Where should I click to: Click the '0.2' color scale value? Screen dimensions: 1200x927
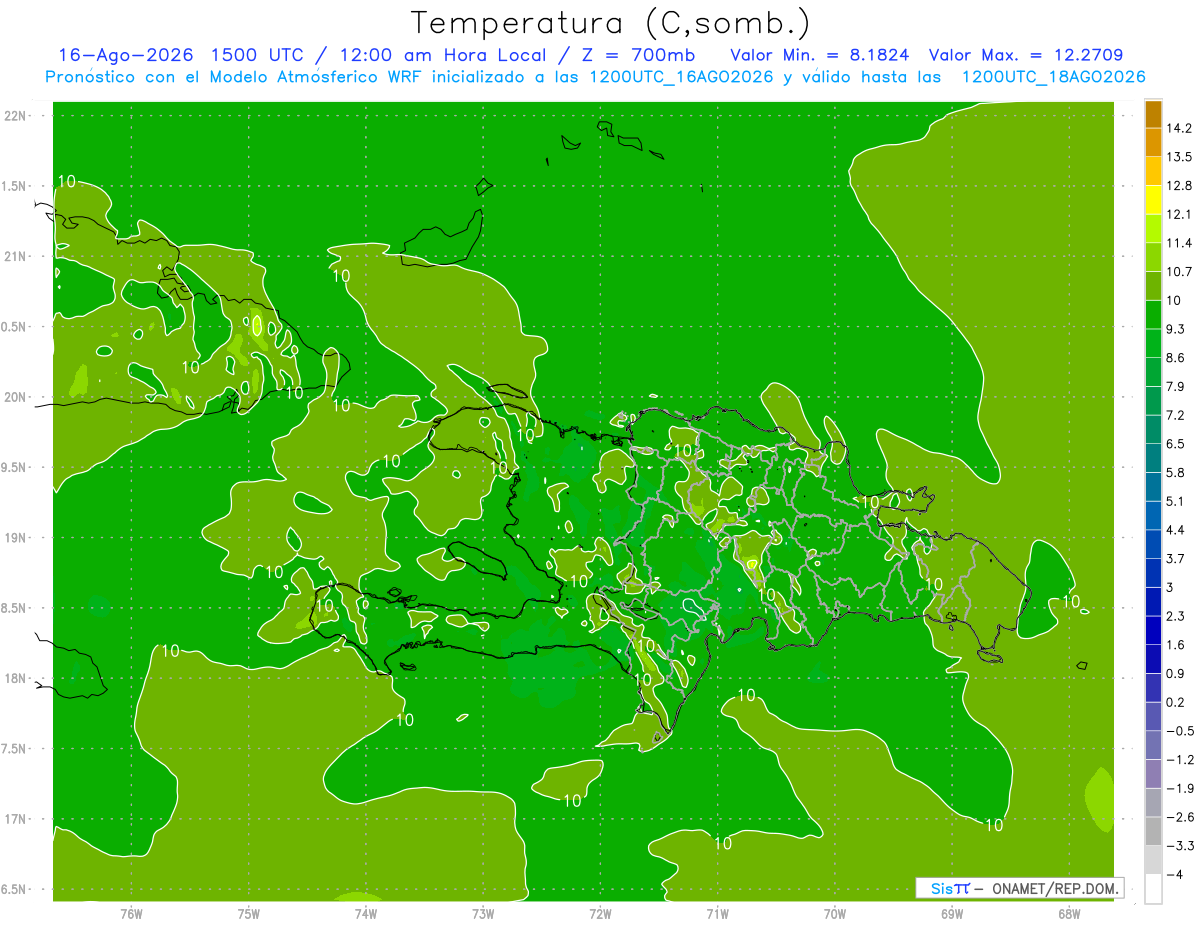coord(1176,702)
